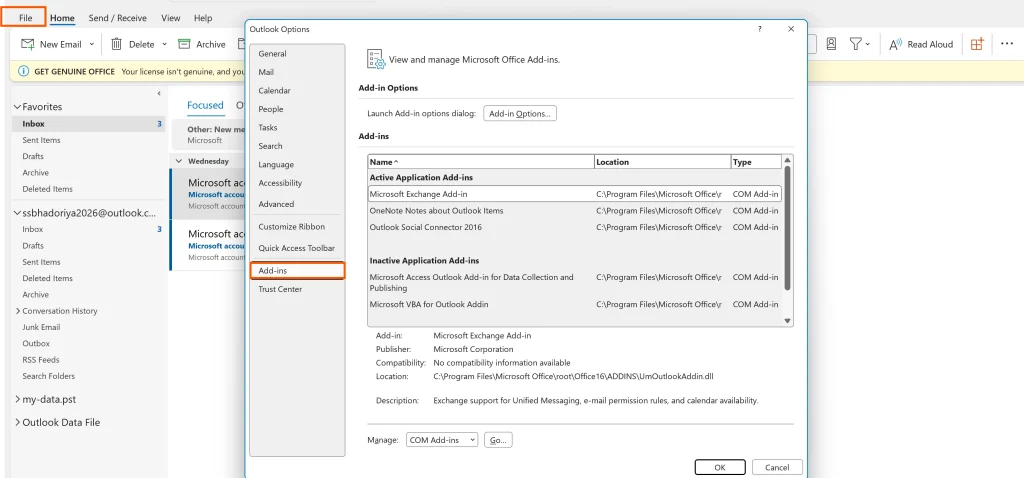
Task: Click Cancel in Outlook Options
Action: click(777, 468)
